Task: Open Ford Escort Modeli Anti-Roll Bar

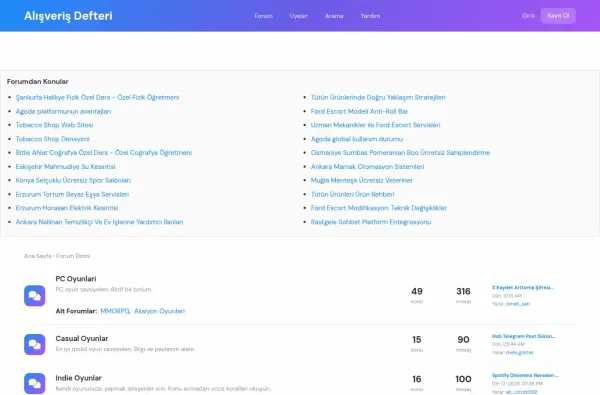Action: coord(359,111)
